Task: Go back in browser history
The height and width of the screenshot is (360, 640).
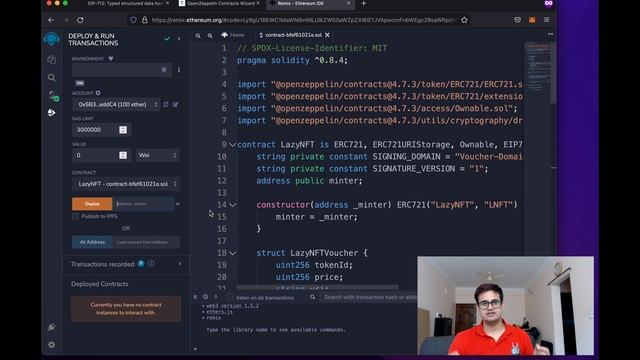Action: coord(51,20)
